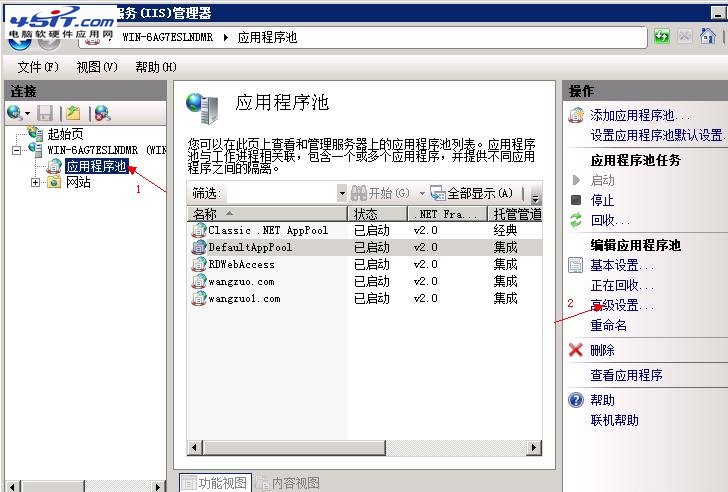Open the filter dropdown arrow
The height and width of the screenshot is (492, 728).
[342, 193]
